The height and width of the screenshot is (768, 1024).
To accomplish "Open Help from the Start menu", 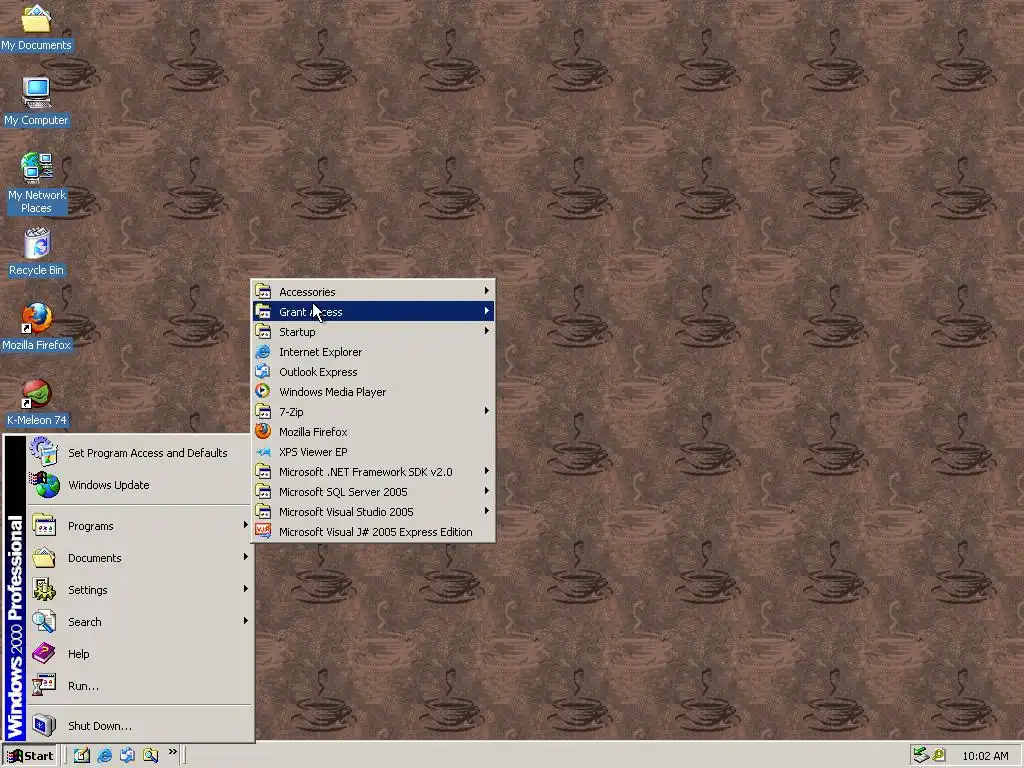I will tap(140, 654).
